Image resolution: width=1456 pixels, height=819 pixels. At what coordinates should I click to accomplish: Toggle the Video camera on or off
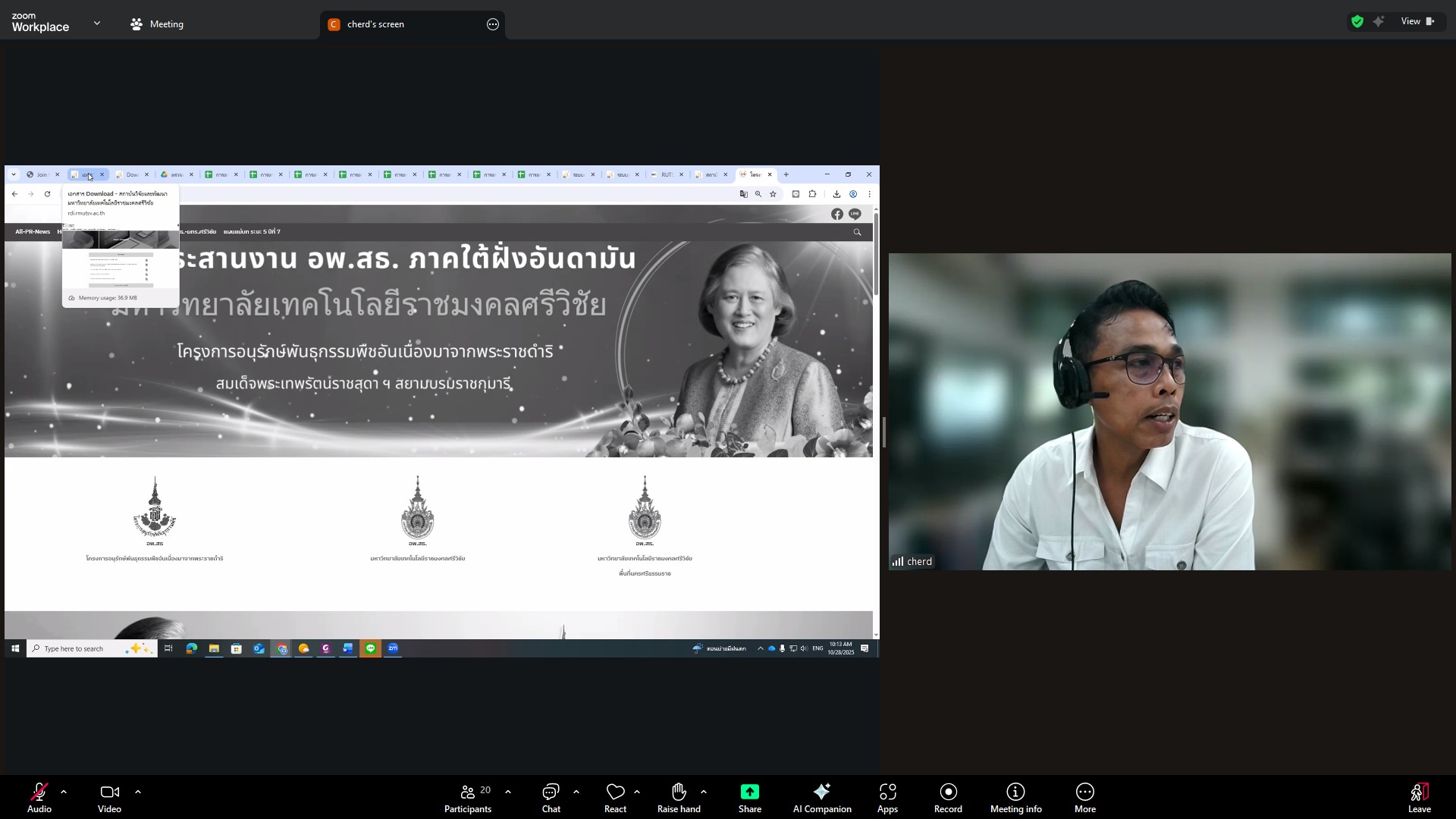pyautogui.click(x=109, y=792)
